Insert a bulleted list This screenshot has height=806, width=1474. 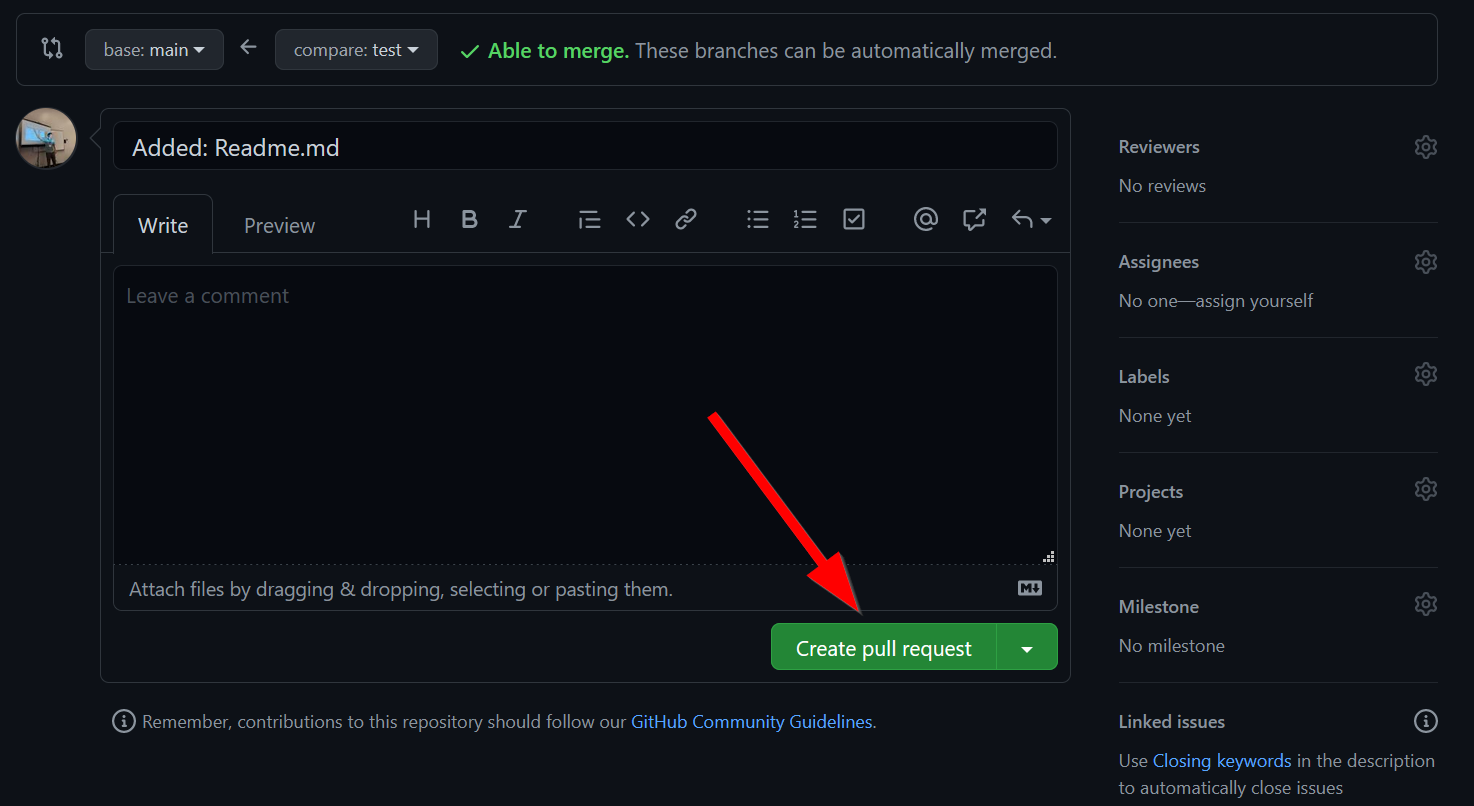click(757, 220)
